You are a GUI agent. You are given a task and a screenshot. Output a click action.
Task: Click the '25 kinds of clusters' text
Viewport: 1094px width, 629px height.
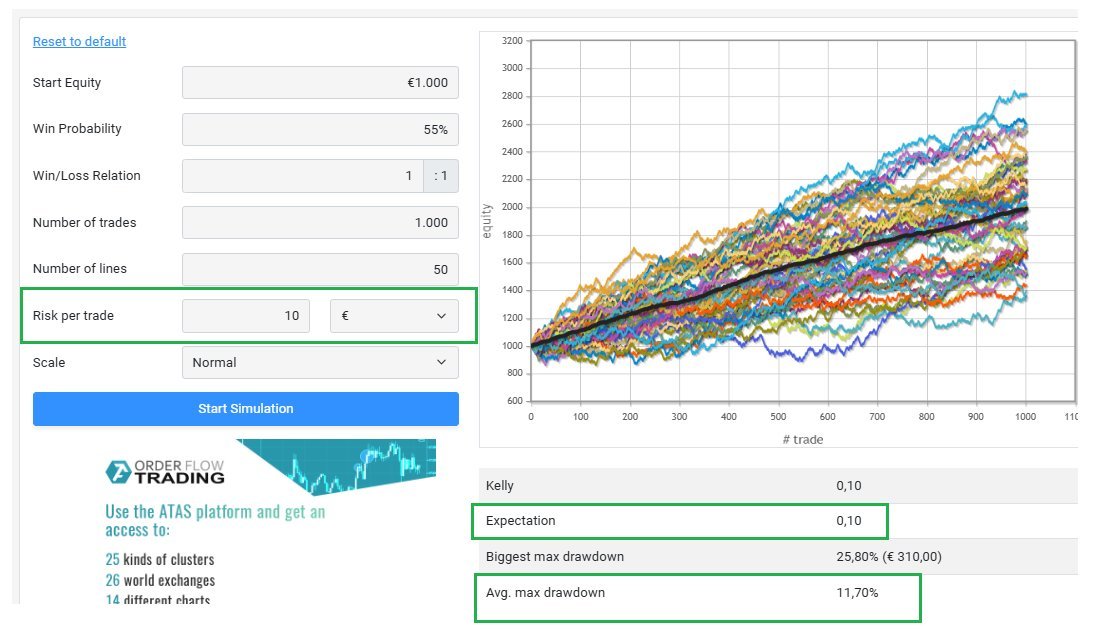[160, 559]
